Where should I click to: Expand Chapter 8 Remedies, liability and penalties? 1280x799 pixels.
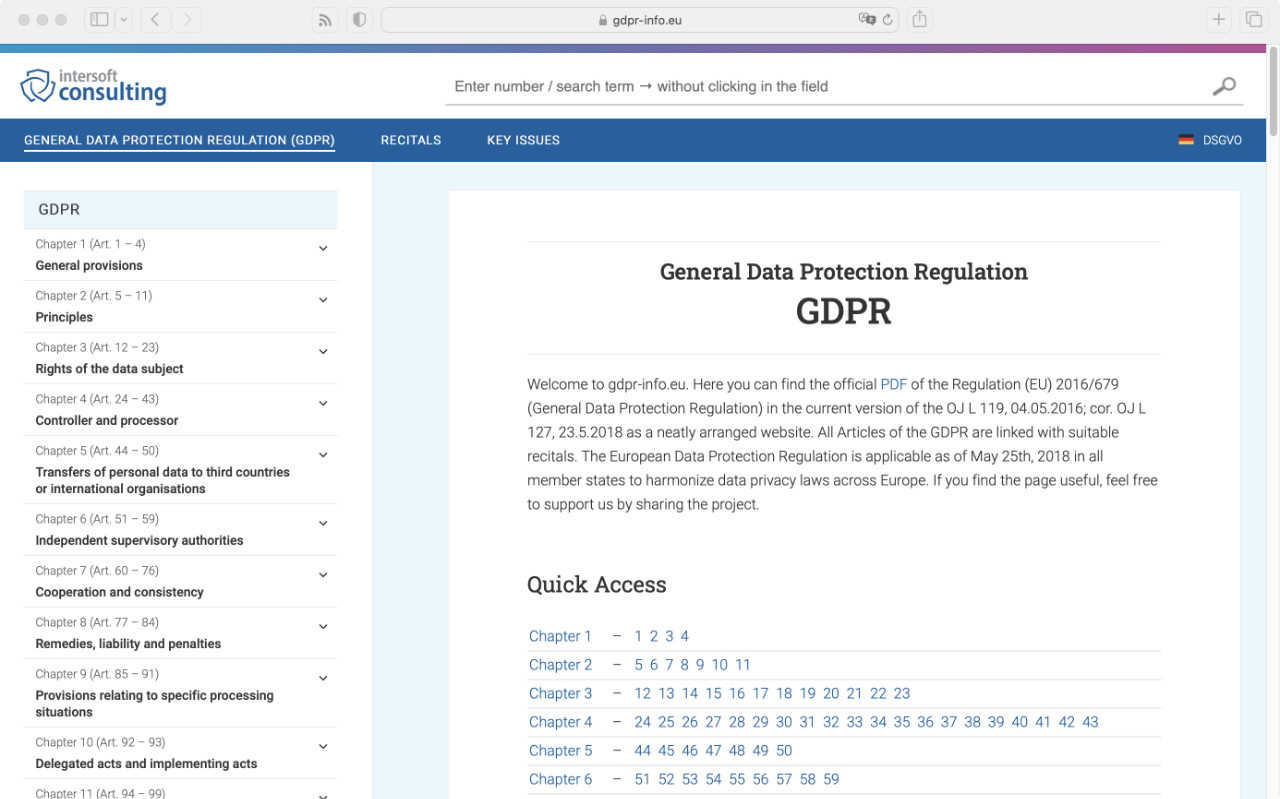(323, 627)
